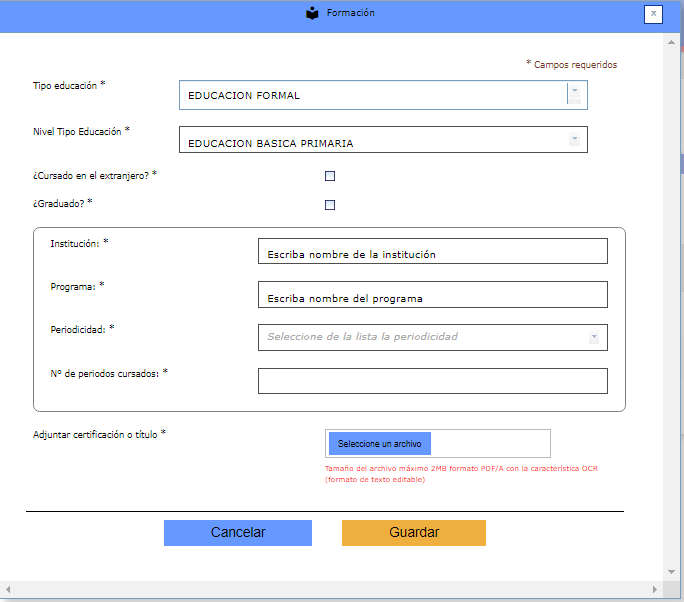Toggle the ¿Graduado? checkbox

(330, 205)
